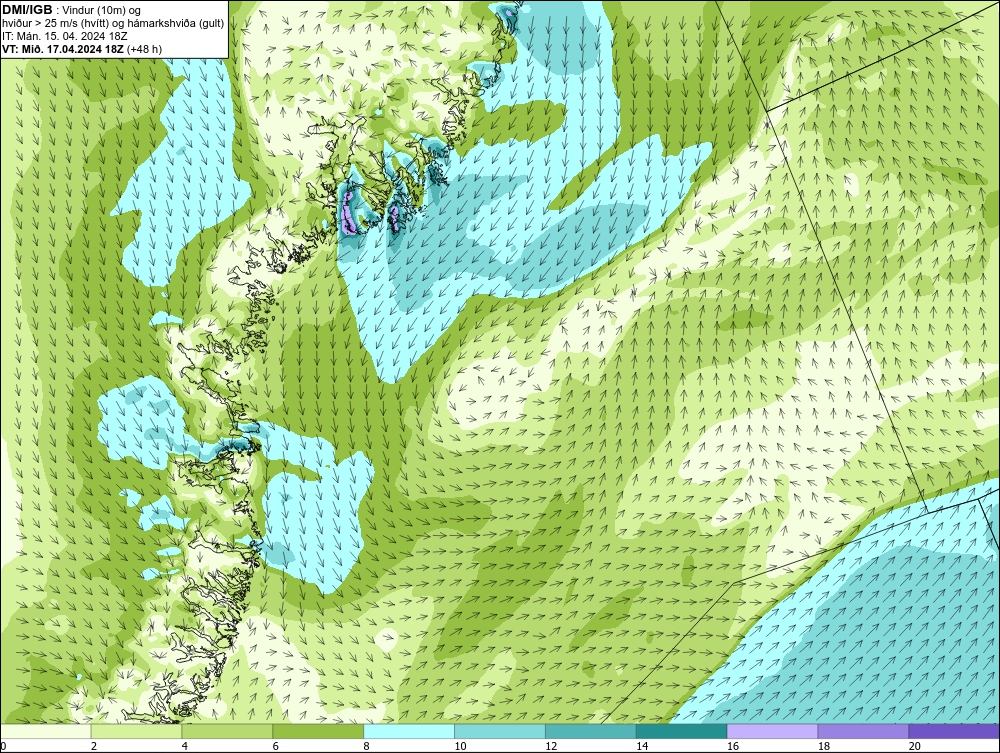
Task: Click the 2-4 m/s legend swatch
Action: tap(136, 731)
